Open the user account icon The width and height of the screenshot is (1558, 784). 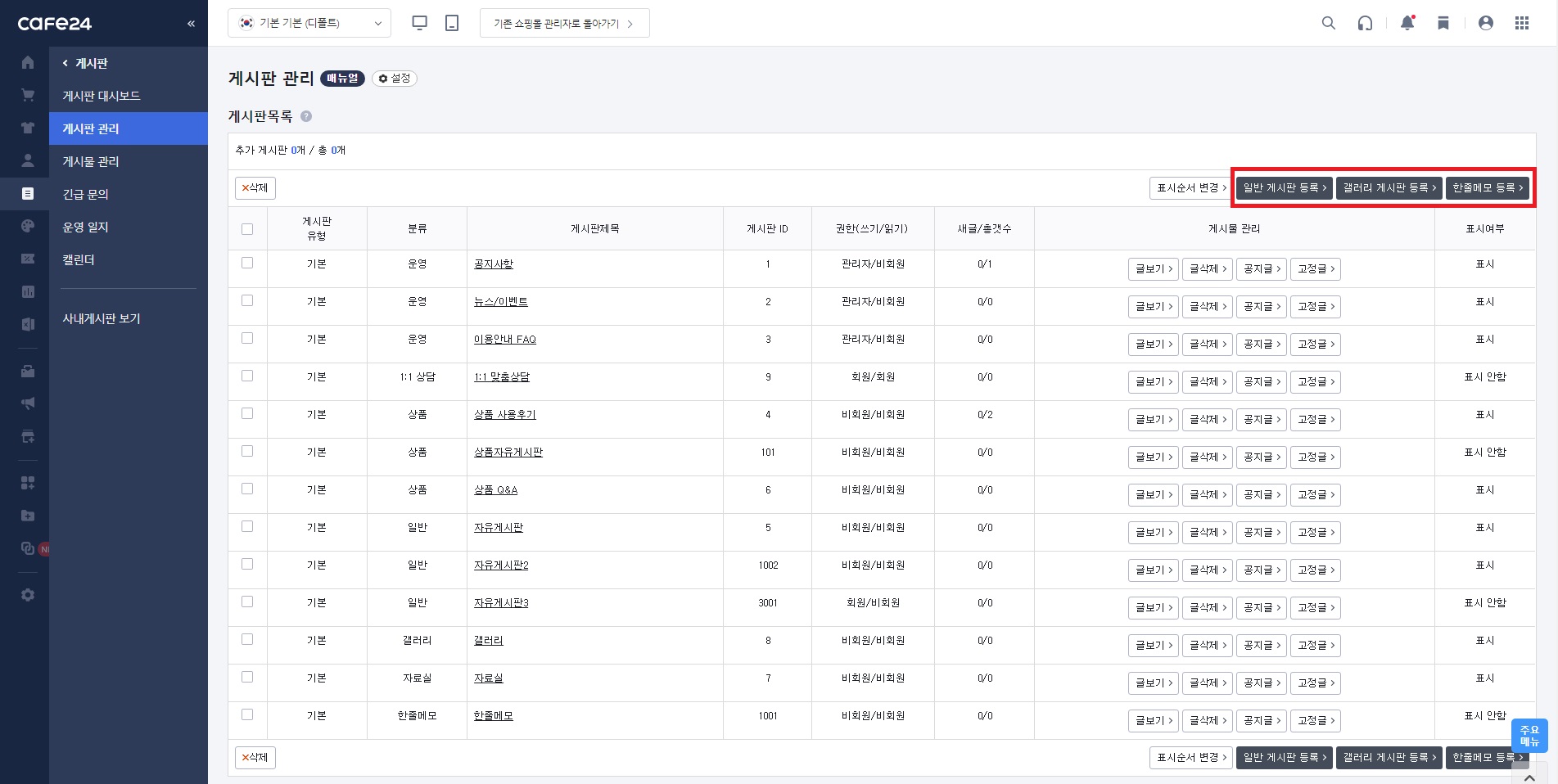[1486, 23]
